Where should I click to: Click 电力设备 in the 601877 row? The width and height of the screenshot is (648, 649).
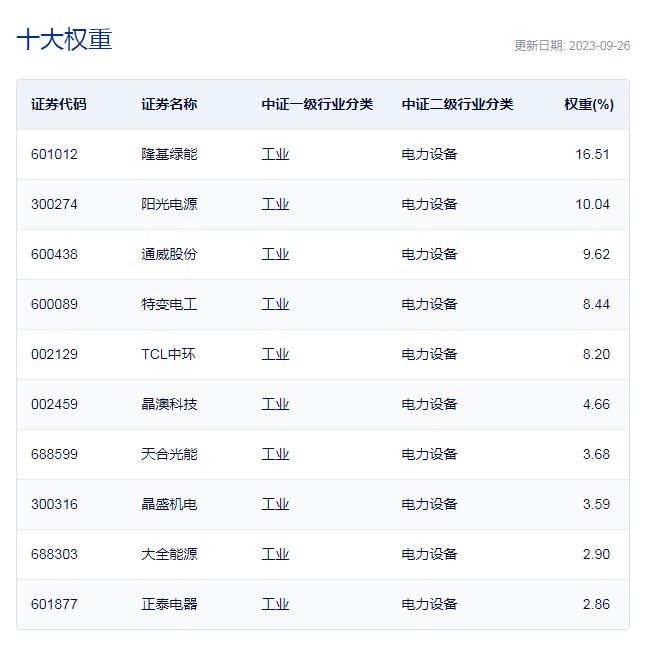click(430, 604)
